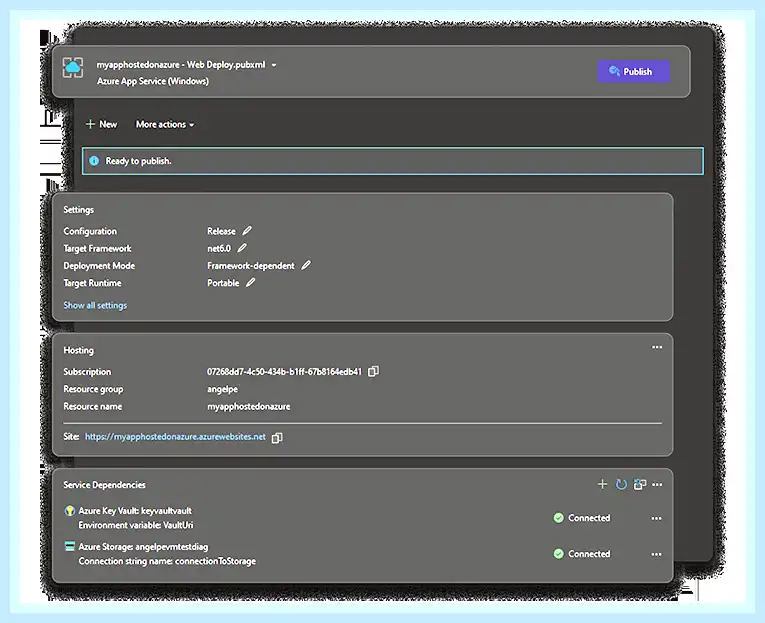Click the 'Release' configuration value
Screen dimensions: 765x623
(x=221, y=231)
